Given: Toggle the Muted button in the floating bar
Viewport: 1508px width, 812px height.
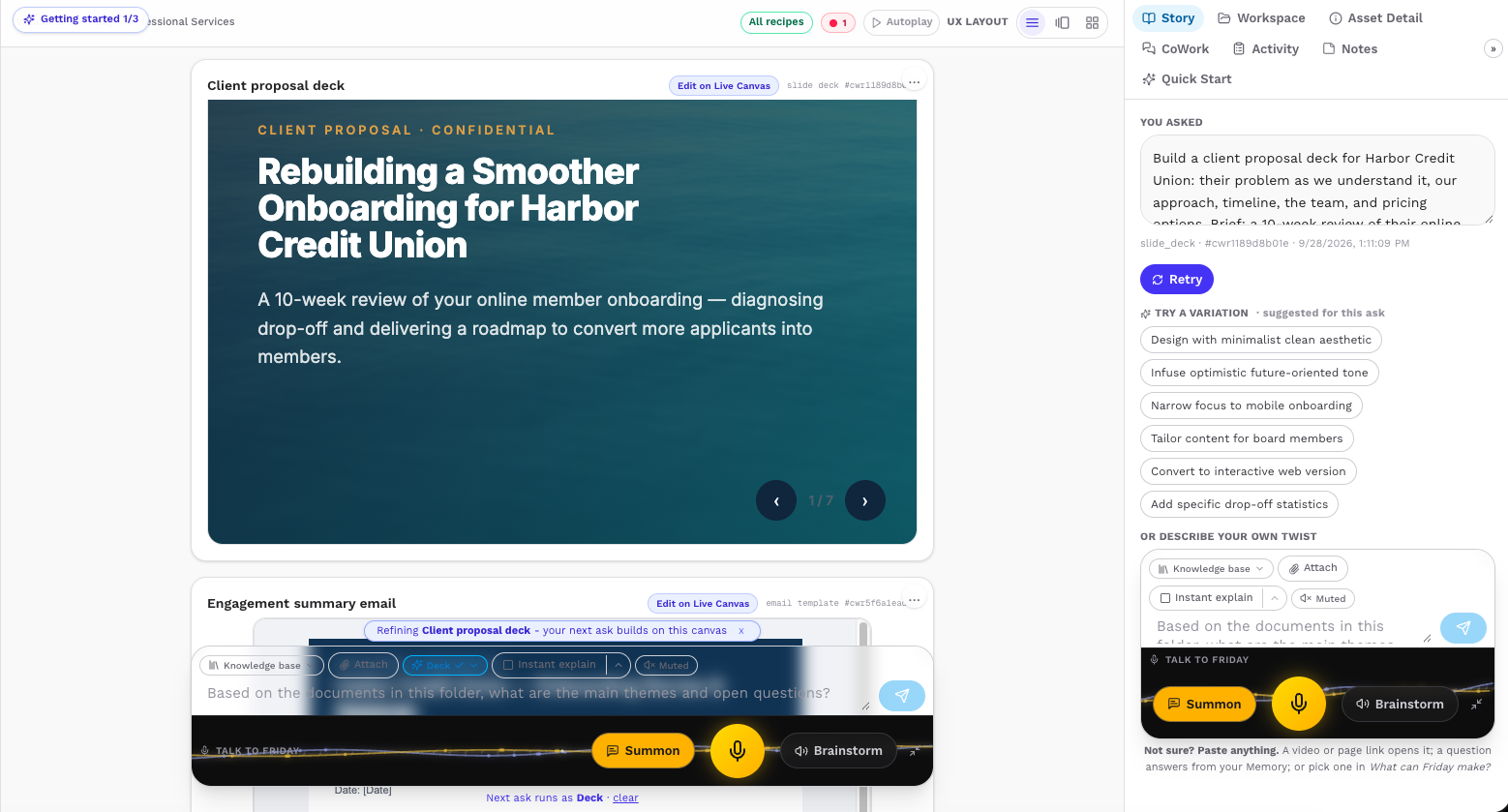Looking at the screenshot, I should 666,665.
